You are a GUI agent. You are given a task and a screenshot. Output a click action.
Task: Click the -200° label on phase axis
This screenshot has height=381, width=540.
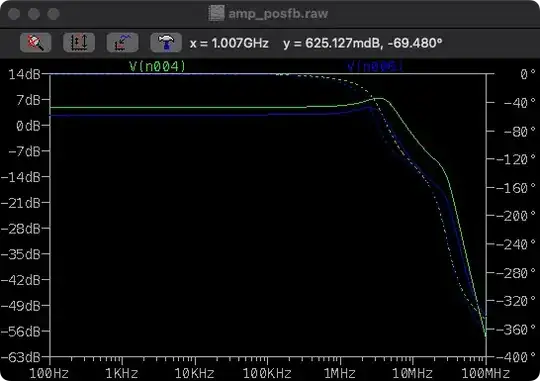(x=516, y=216)
